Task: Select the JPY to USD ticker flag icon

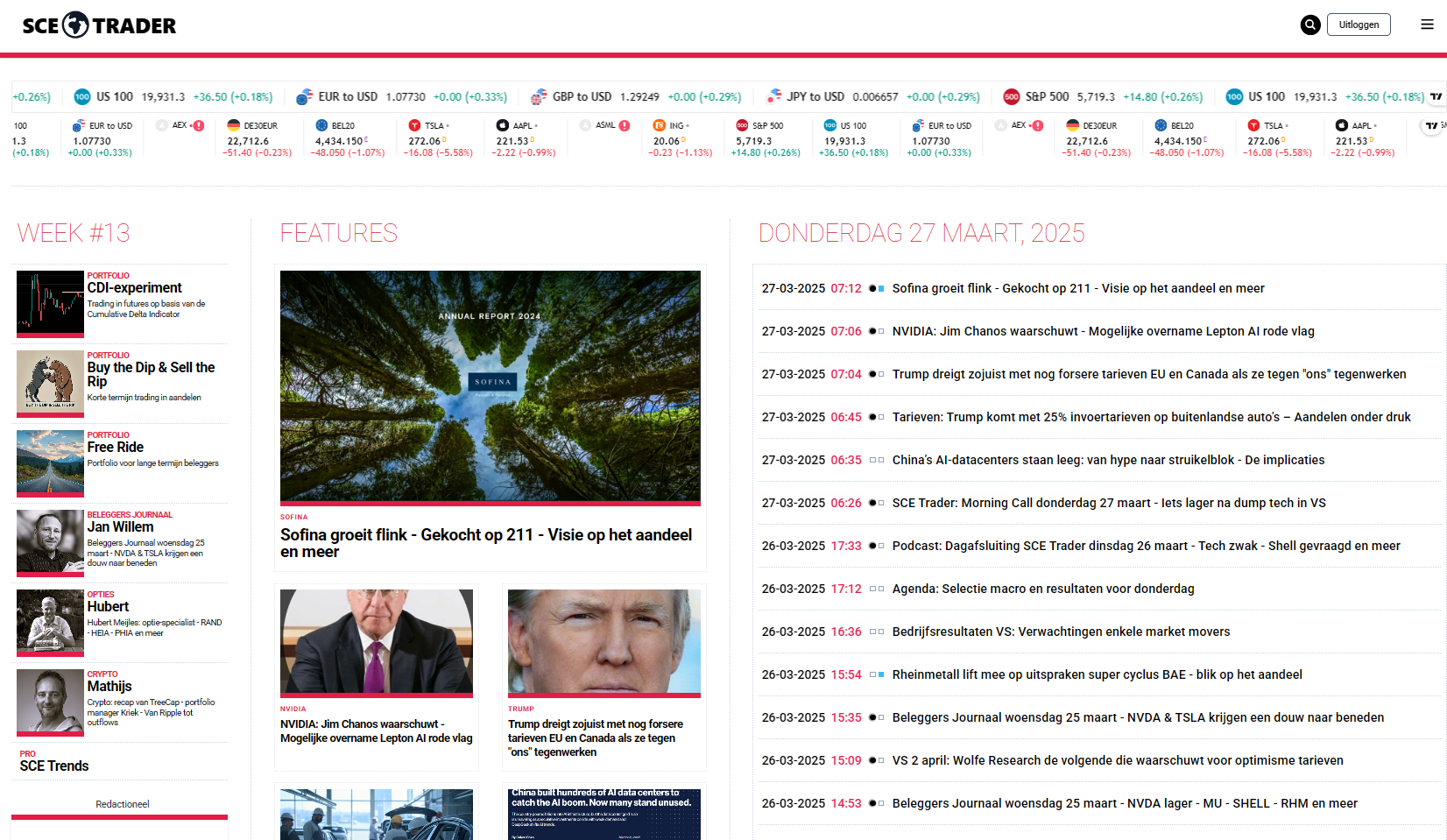Action: coord(773,96)
